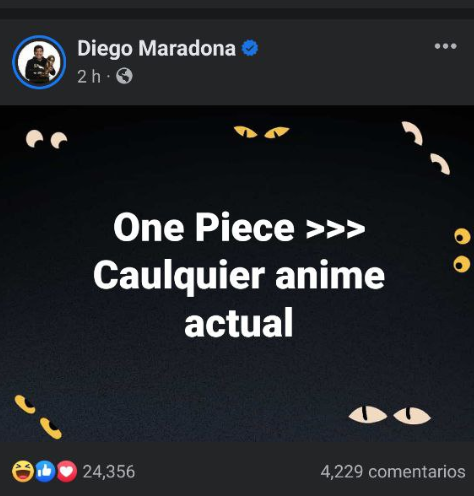Click the blue verified badge

pos(250,48)
